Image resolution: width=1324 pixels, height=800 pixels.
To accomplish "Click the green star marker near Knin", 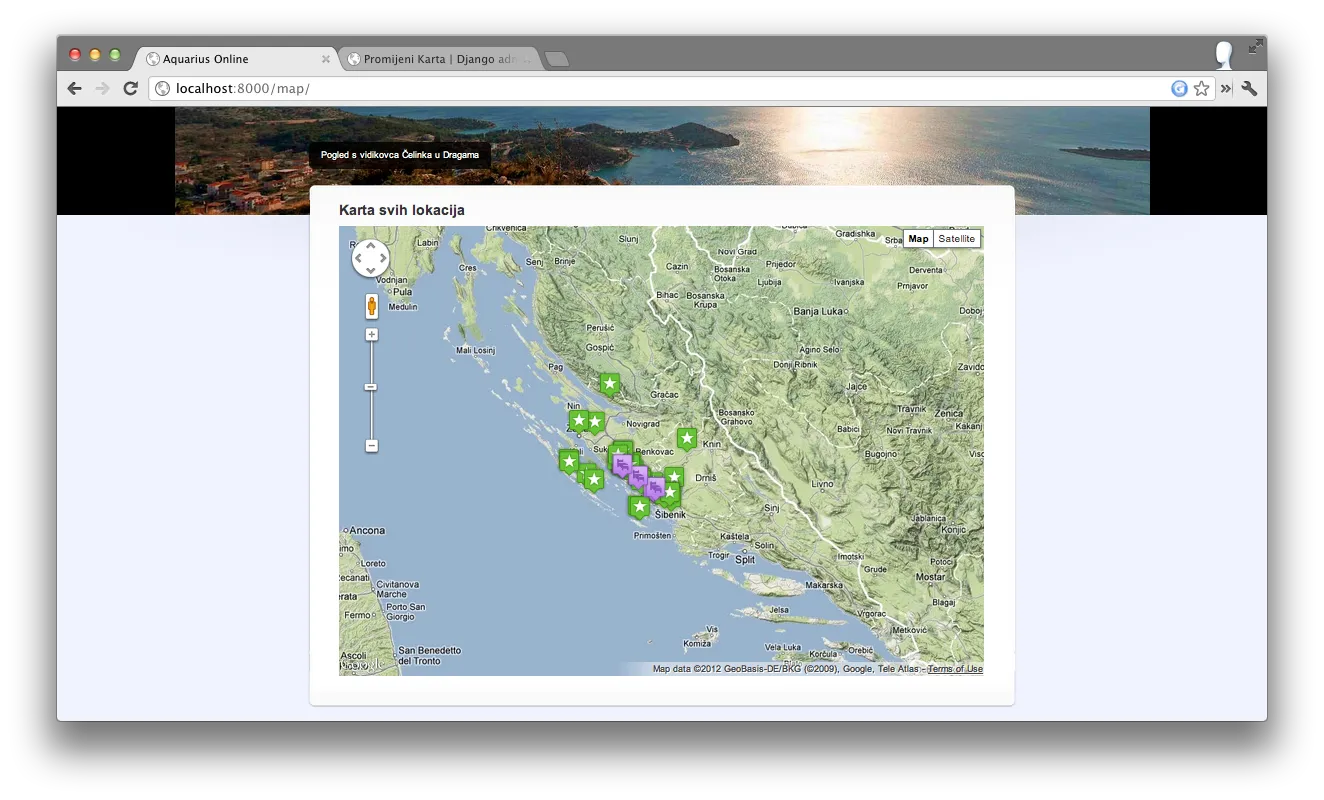I will 686,438.
